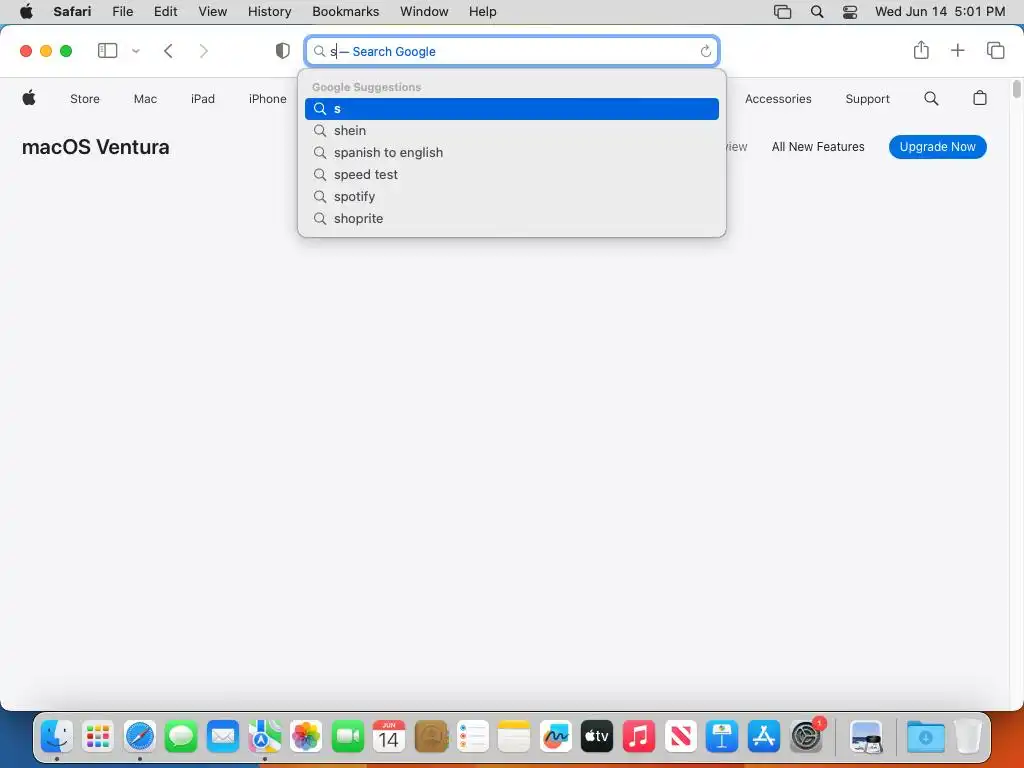Image resolution: width=1024 pixels, height=768 pixels.
Task: Reload the page with the refresh icon
Action: tap(705, 51)
